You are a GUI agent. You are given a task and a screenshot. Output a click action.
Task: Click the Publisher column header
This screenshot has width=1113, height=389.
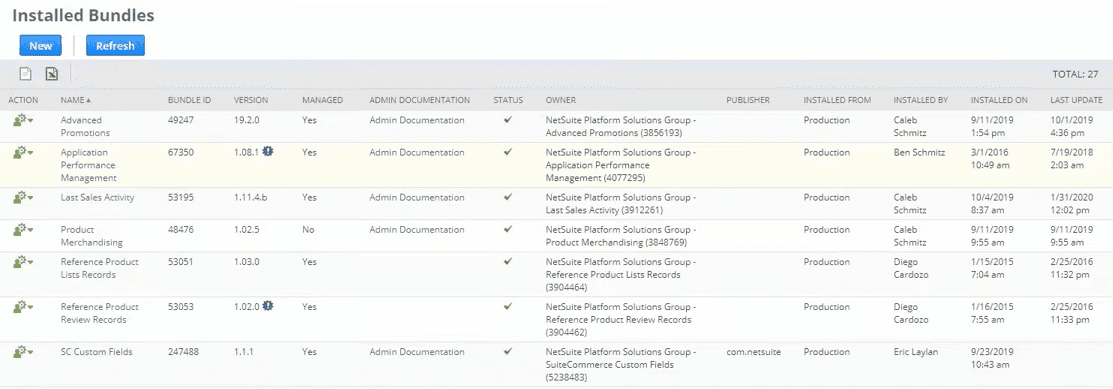[x=748, y=100]
